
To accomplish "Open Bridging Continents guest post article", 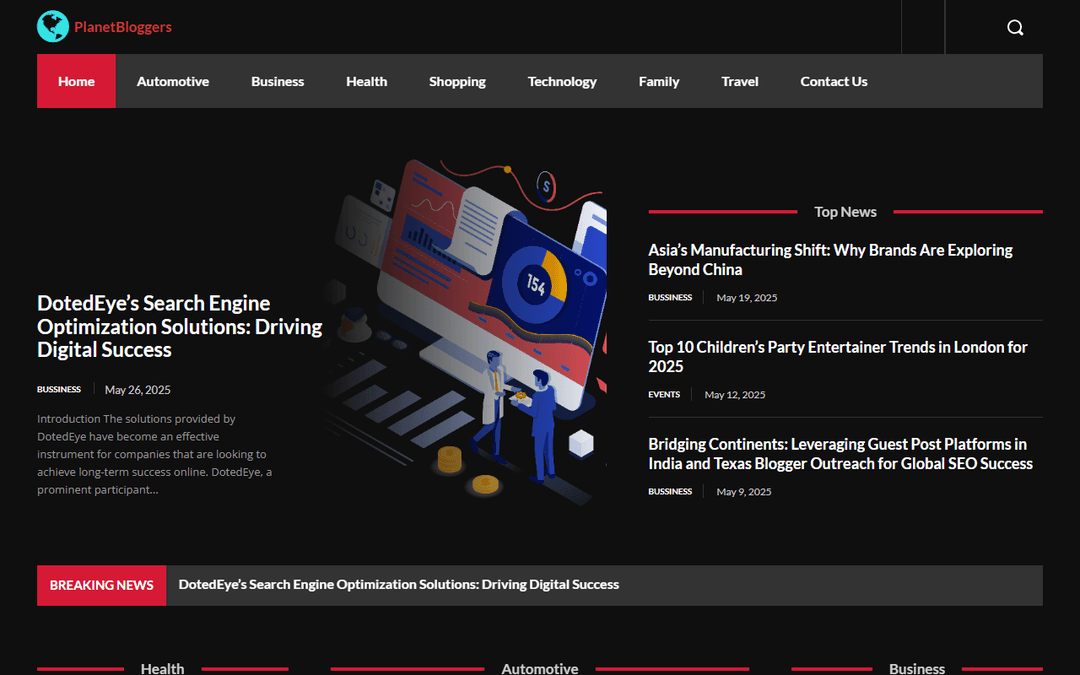I will (x=840, y=454).
